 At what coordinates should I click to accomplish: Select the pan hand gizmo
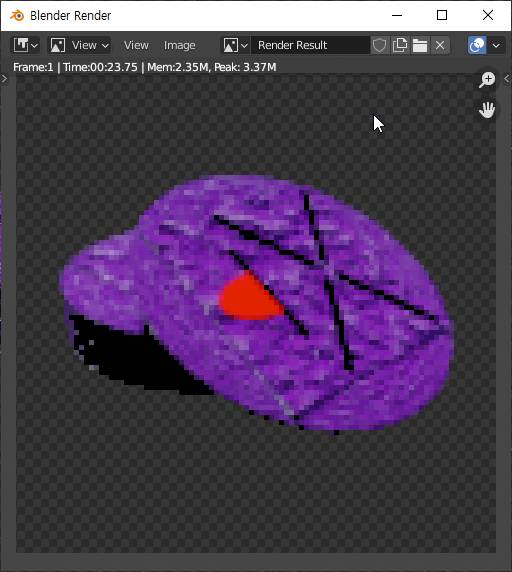[487, 109]
